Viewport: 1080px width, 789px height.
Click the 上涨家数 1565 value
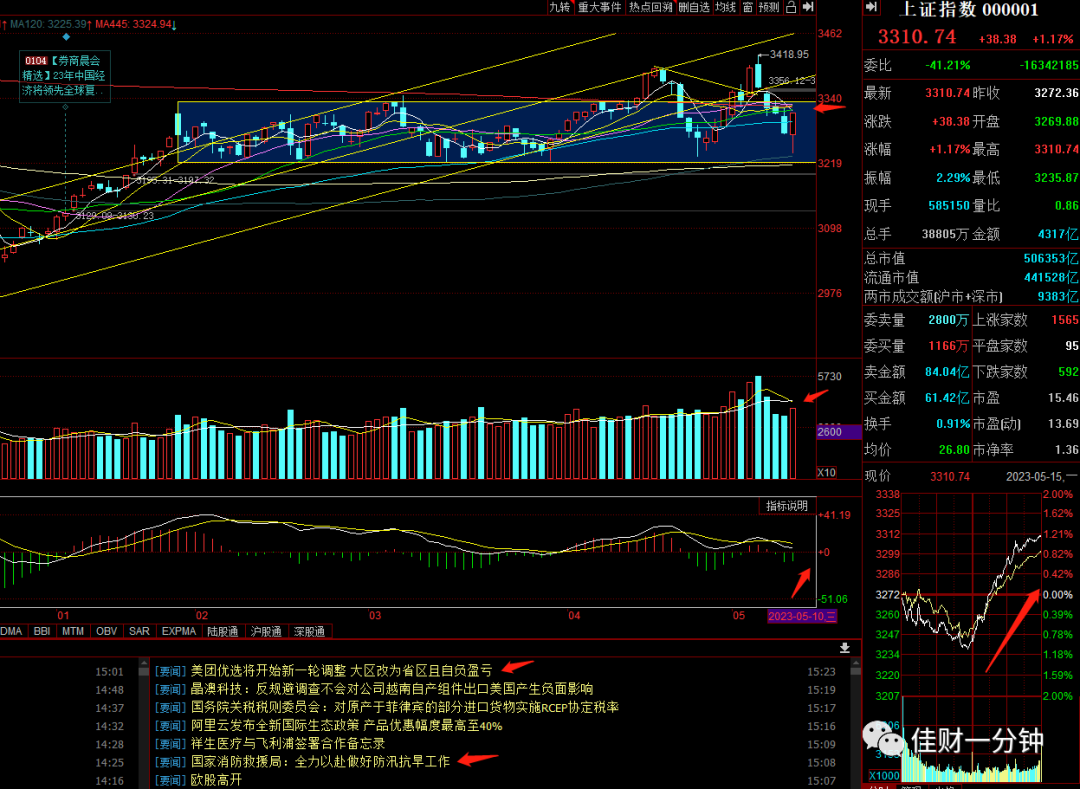click(1065, 320)
